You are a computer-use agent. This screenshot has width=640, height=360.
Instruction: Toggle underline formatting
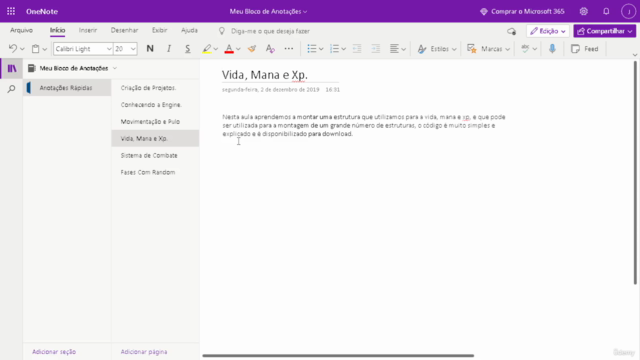(x=187, y=49)
